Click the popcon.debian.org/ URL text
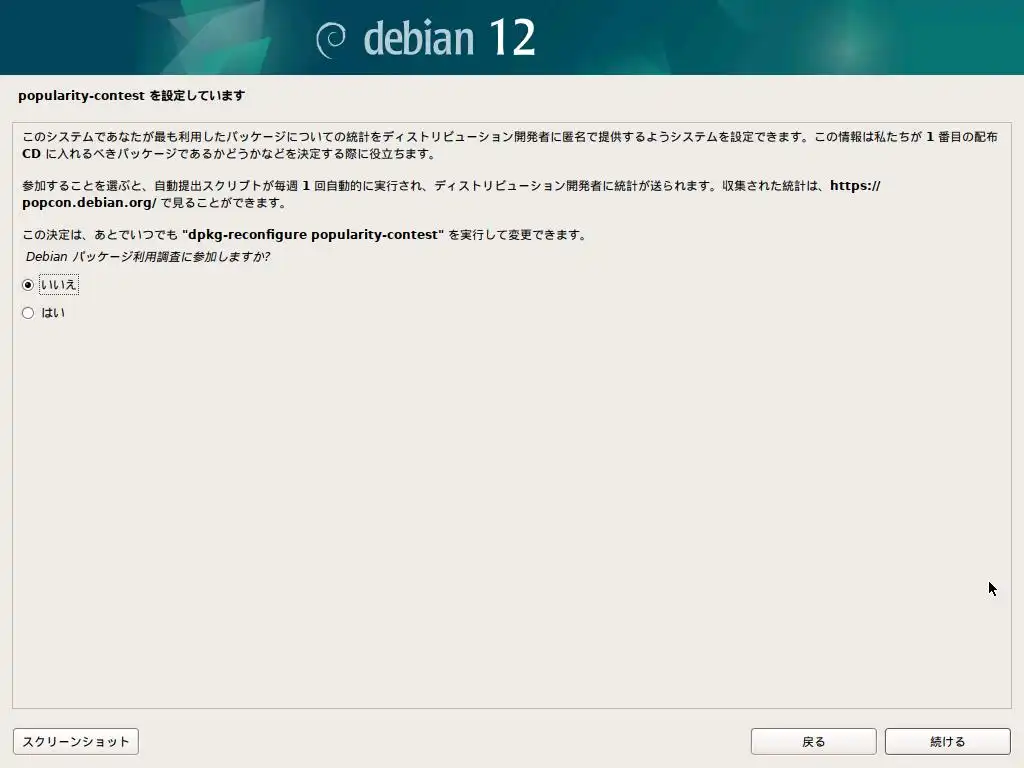Viewport: 1024px width, 768px height. [89, 202]
